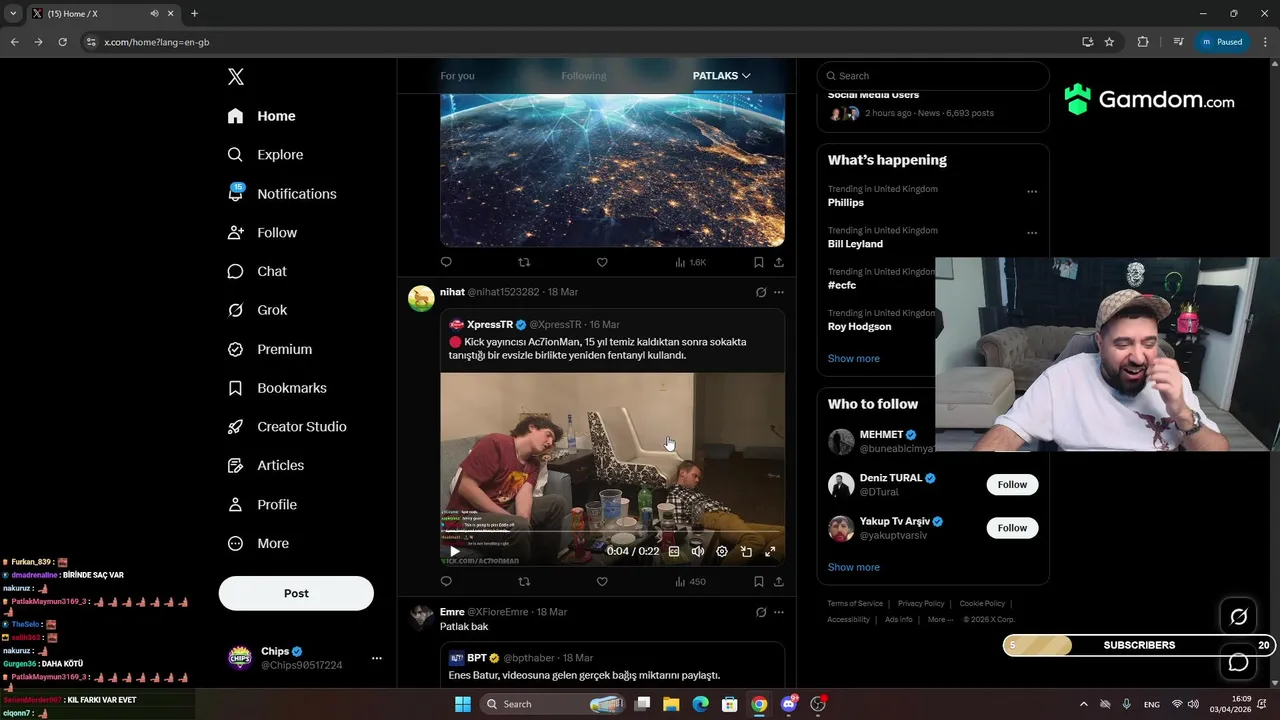Click the X search field
Screen dimensions: 1280x720
click(x=932, y=76)
